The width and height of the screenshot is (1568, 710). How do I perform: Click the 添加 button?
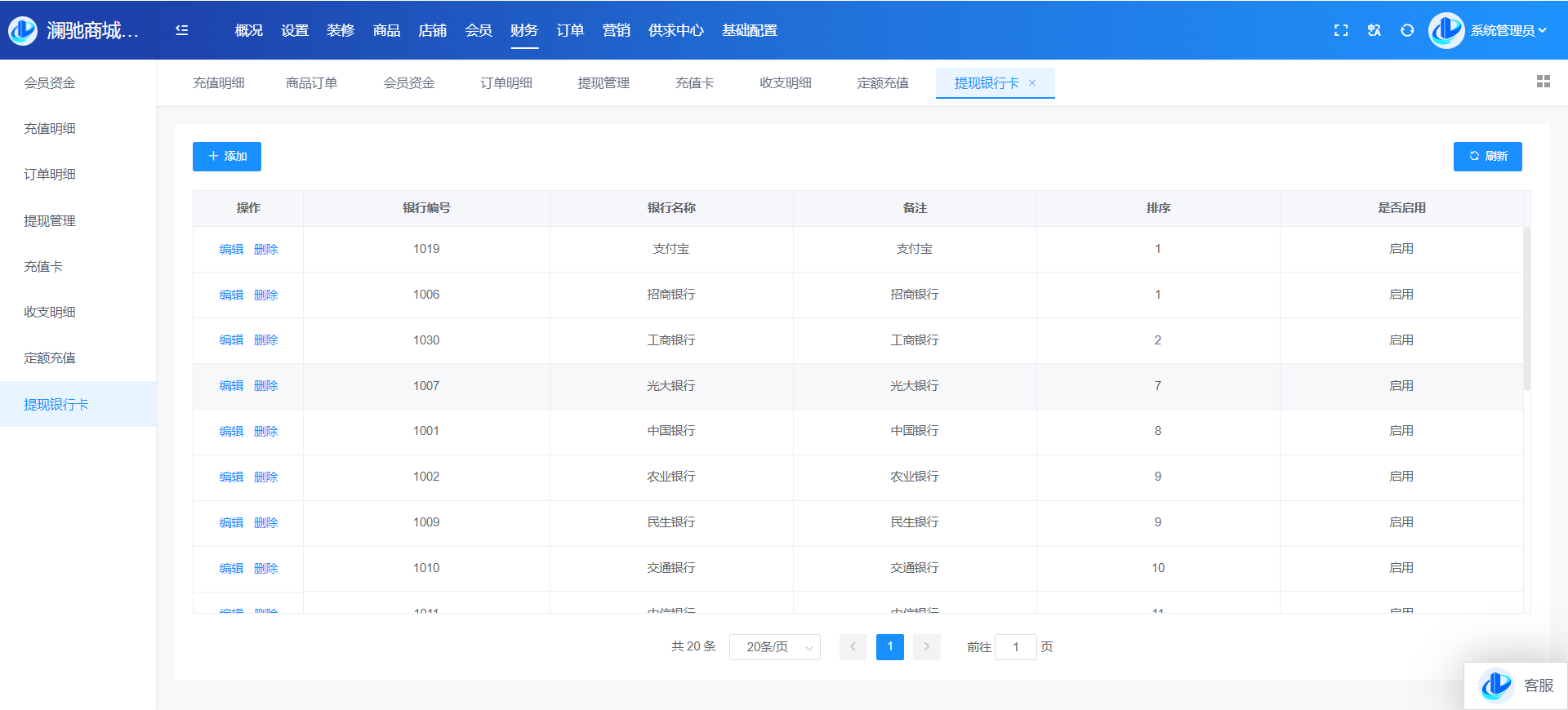point(227,157)
